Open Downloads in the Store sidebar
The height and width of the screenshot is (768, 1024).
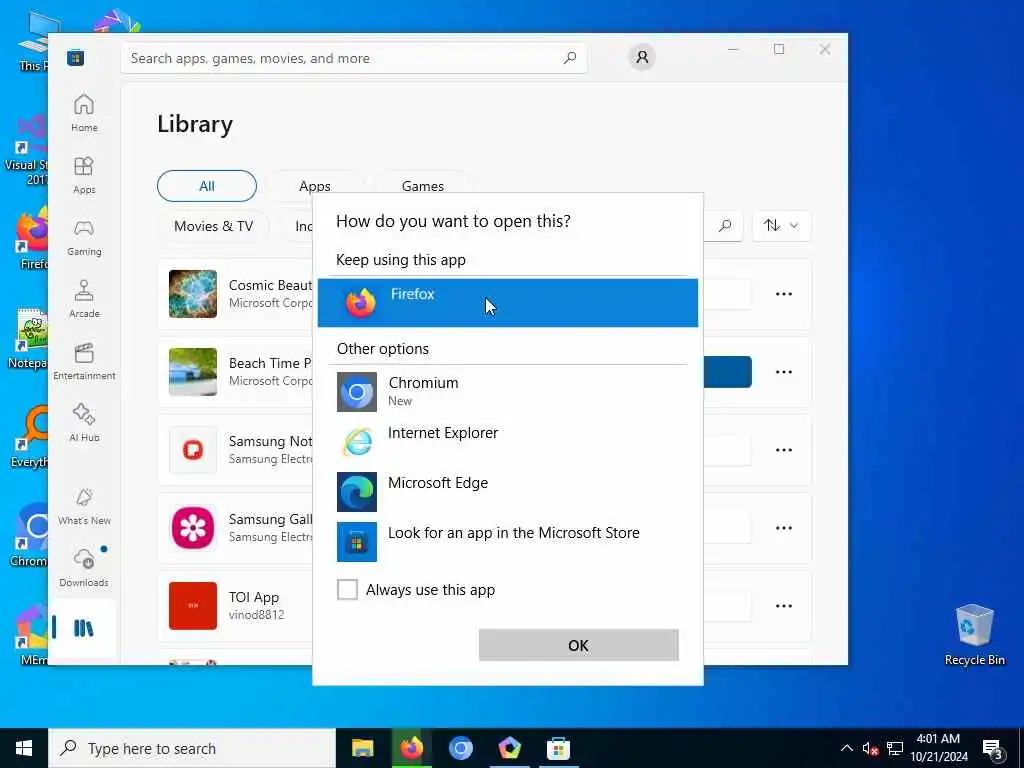(x=84, y=568)
